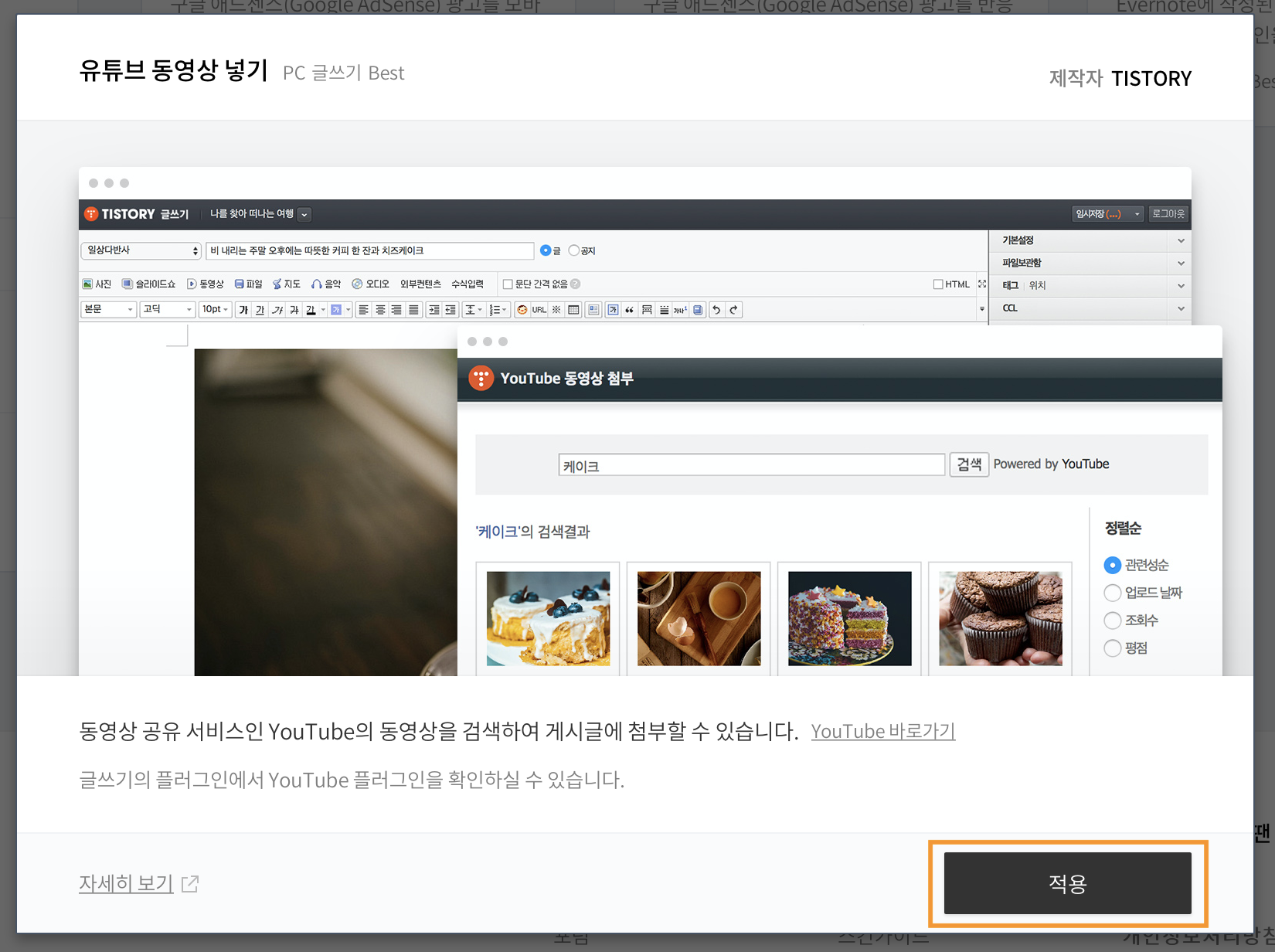Viewport: 1275px width, 952px height.
Task: Click the 파일 file attach icon
Action: pos(249,284)
